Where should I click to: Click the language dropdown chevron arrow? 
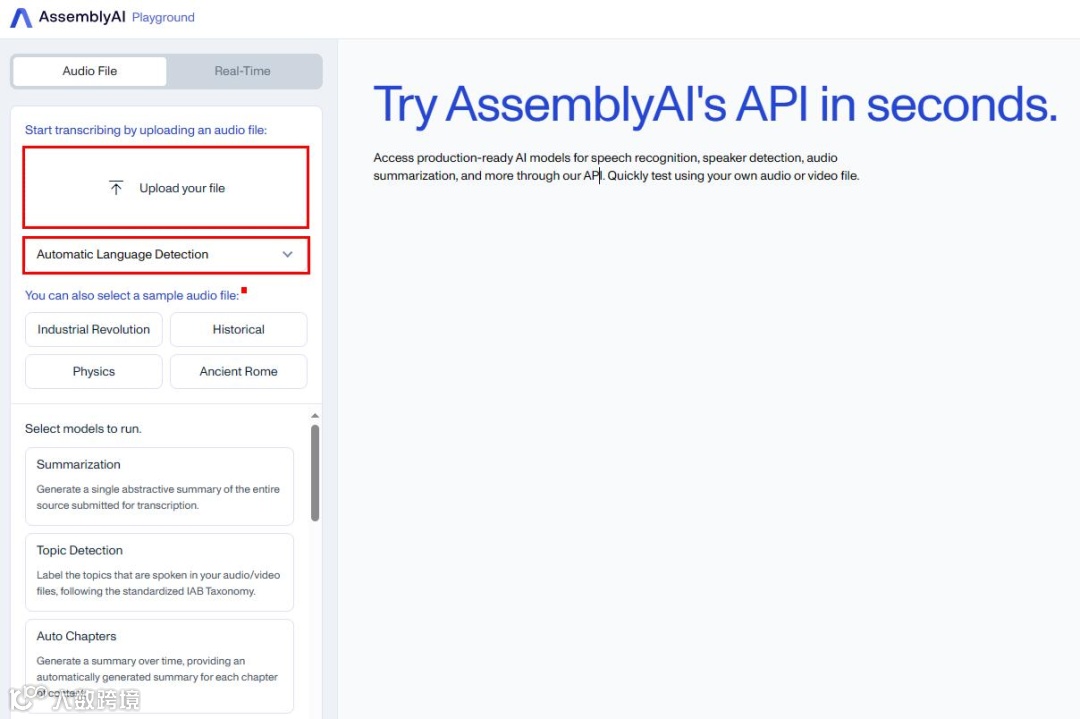pos(287,254)
